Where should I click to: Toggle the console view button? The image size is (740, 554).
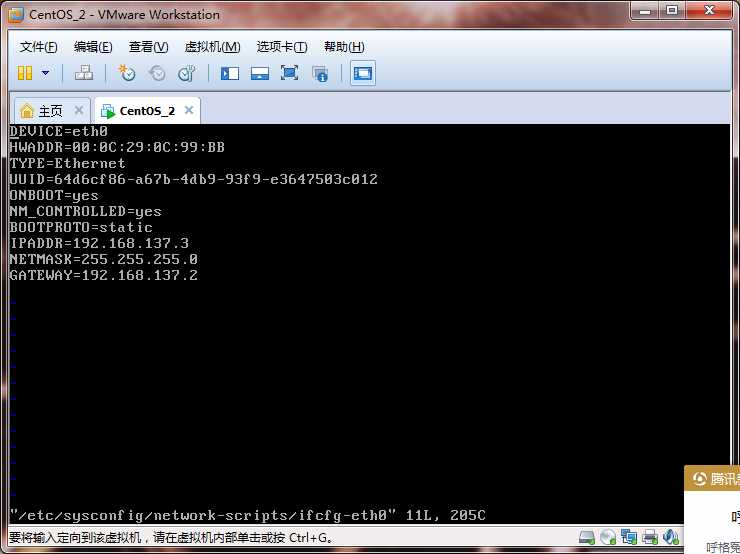[363, 73]
